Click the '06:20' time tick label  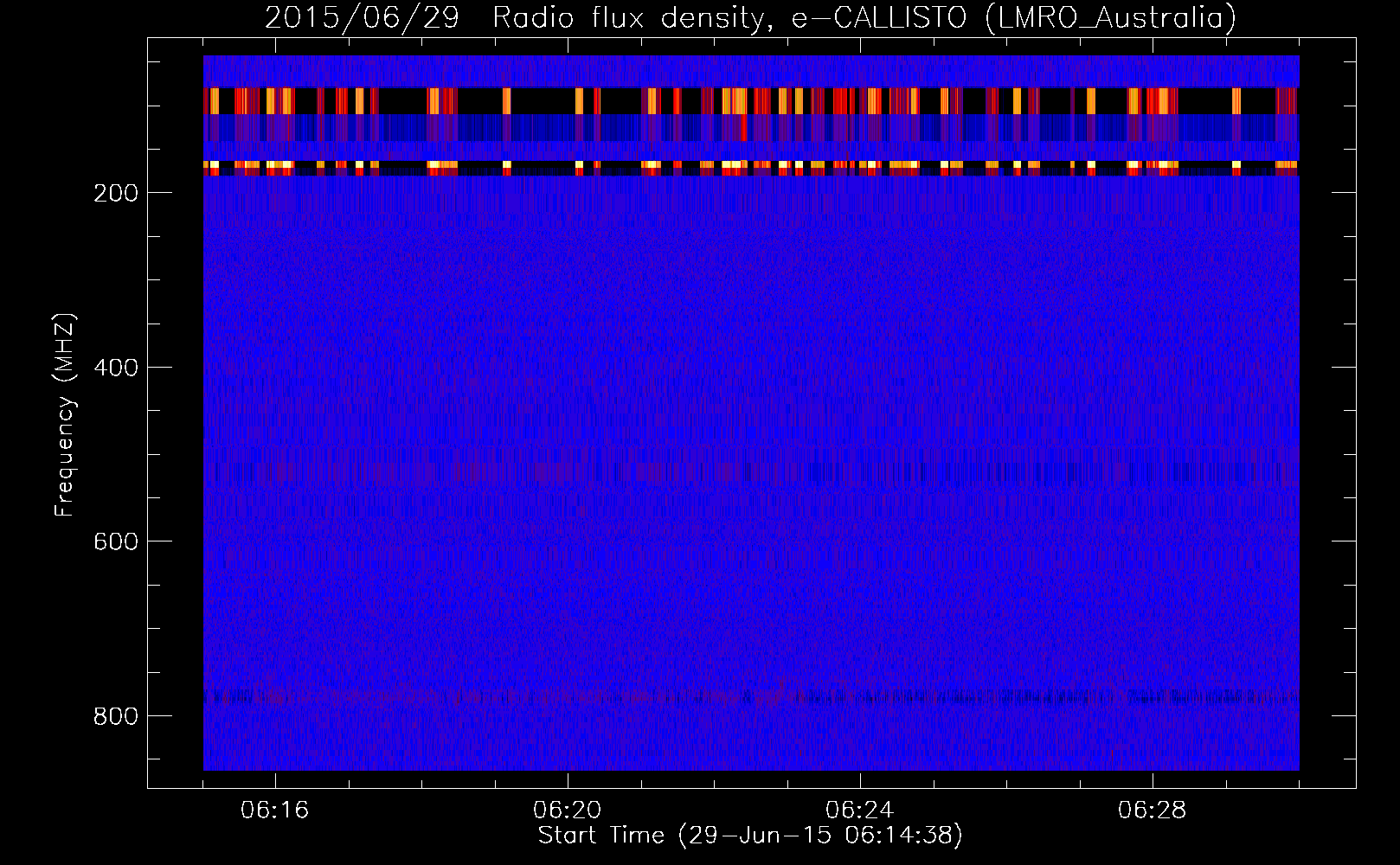tap(568, 811)
